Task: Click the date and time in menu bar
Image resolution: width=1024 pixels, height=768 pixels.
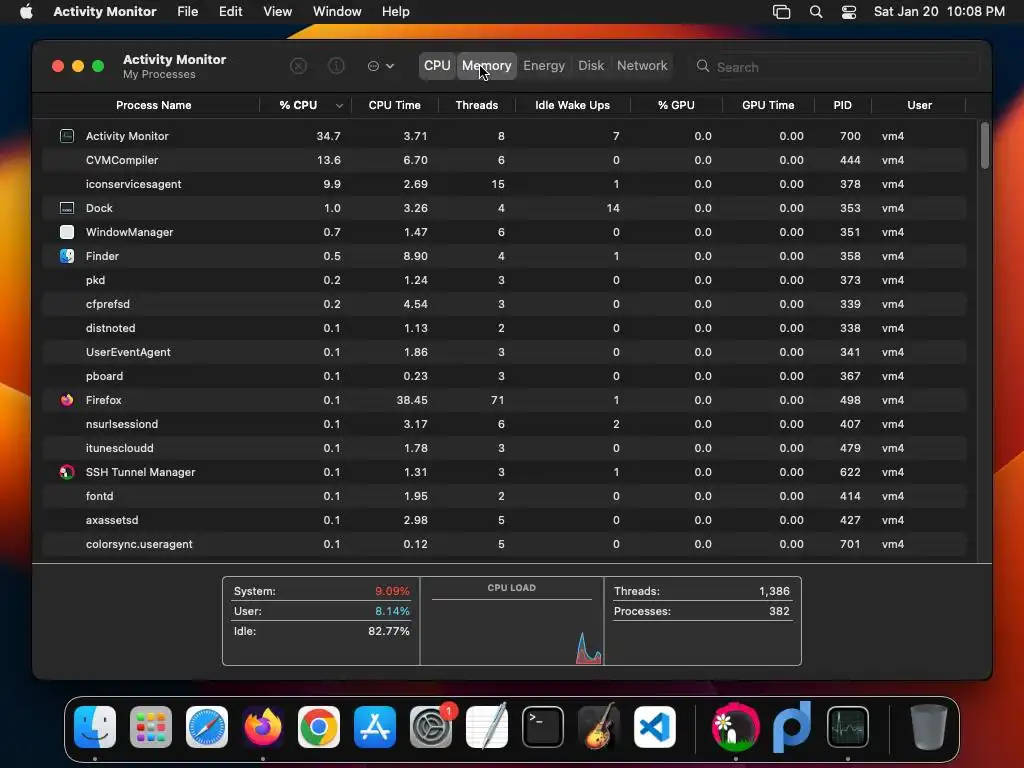Action: [x=939, y=12]
